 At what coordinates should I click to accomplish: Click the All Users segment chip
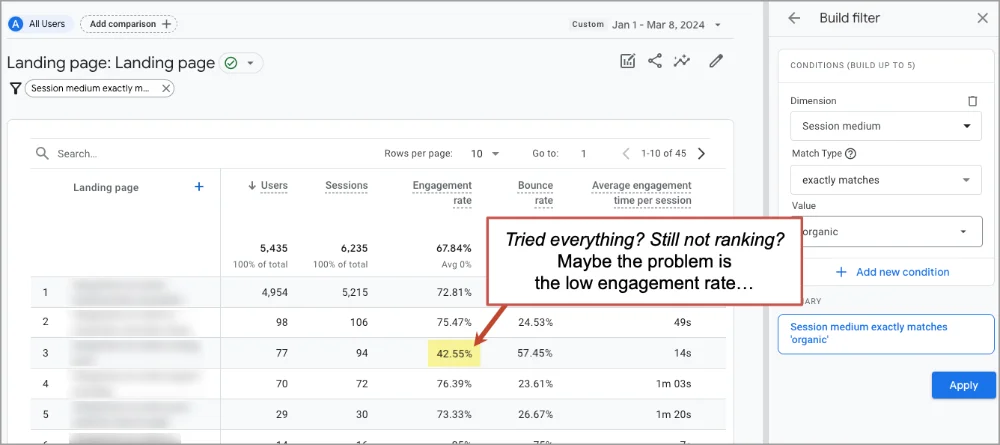[x=41, y=24]
